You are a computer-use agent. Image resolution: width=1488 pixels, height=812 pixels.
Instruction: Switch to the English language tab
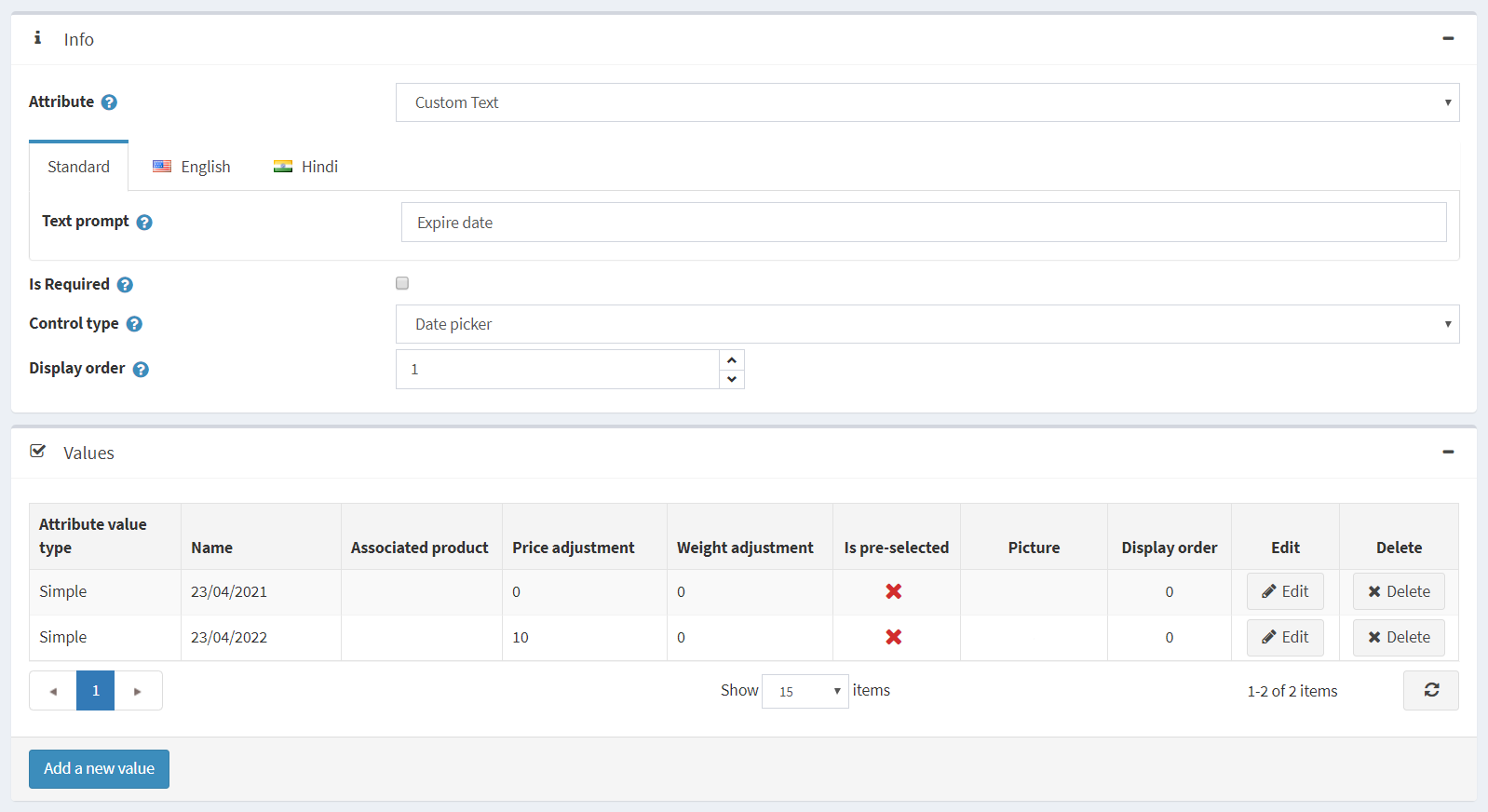click(192, 167)
